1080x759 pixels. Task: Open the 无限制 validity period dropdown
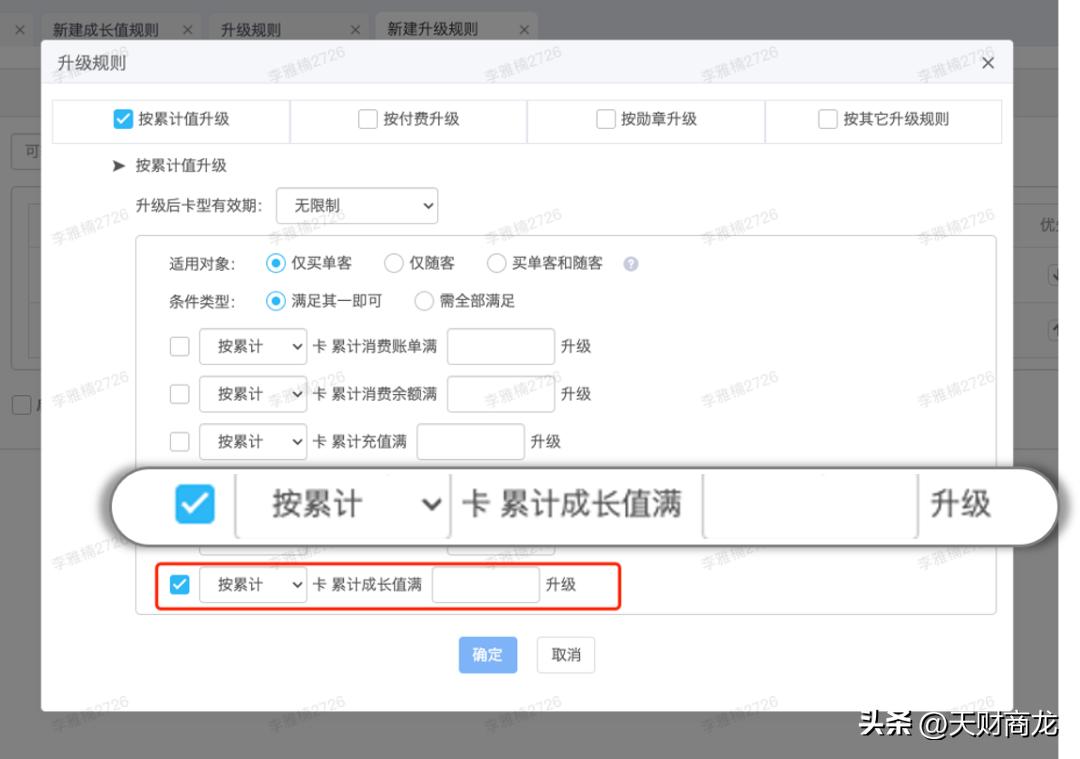[357, 206]
